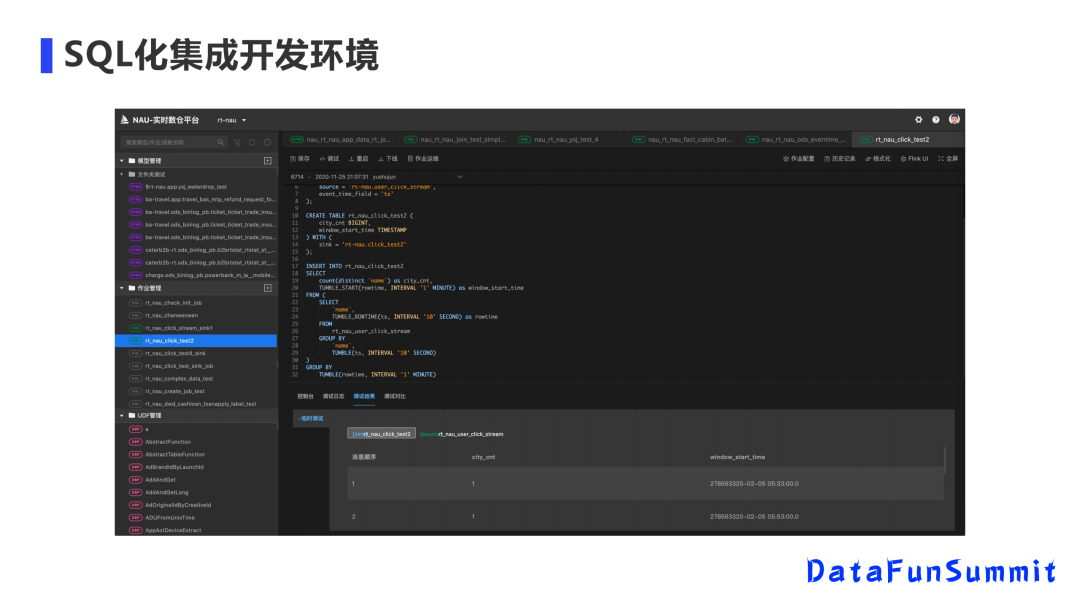Screen dimensions: 1080x608
Task: Click the locate target icon in sidebar toolbar
Action: click(267, 143)
